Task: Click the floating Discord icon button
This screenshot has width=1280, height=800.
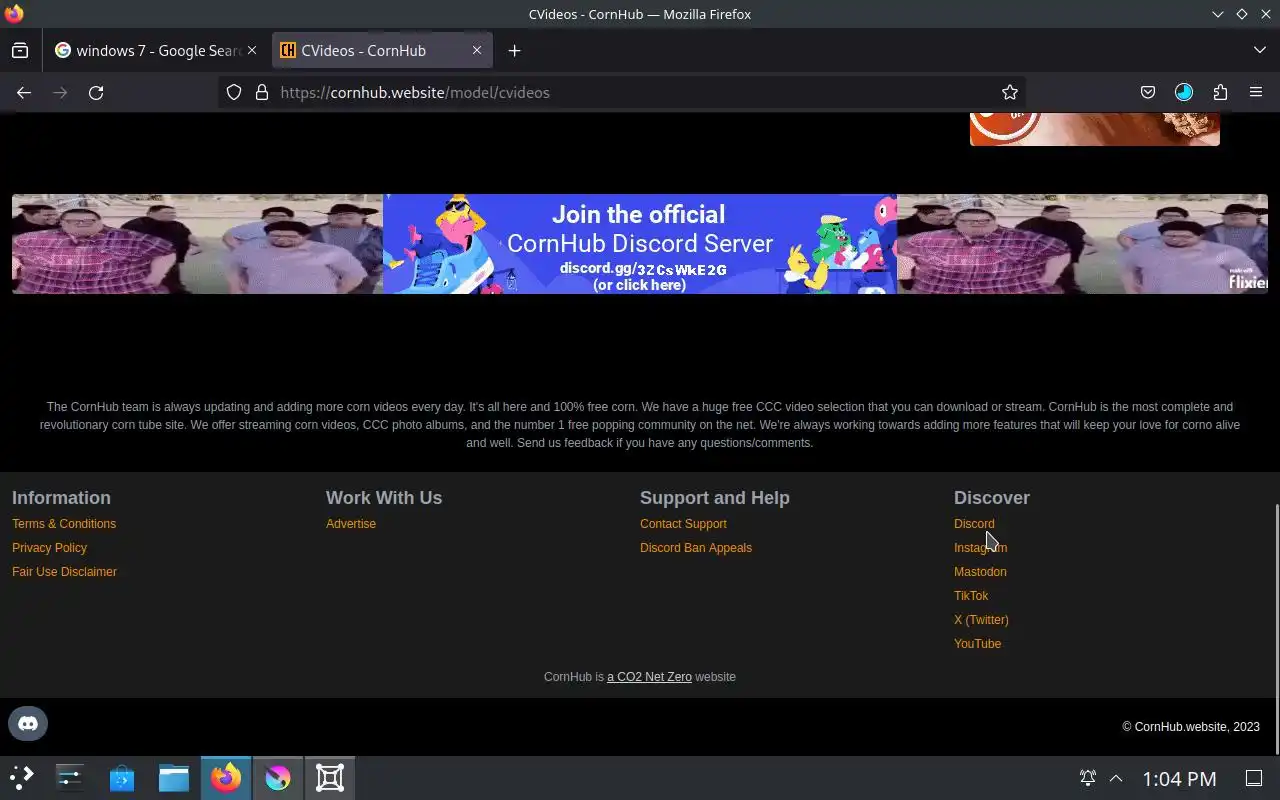Action: pyautogui.click(x=28, y=723)
